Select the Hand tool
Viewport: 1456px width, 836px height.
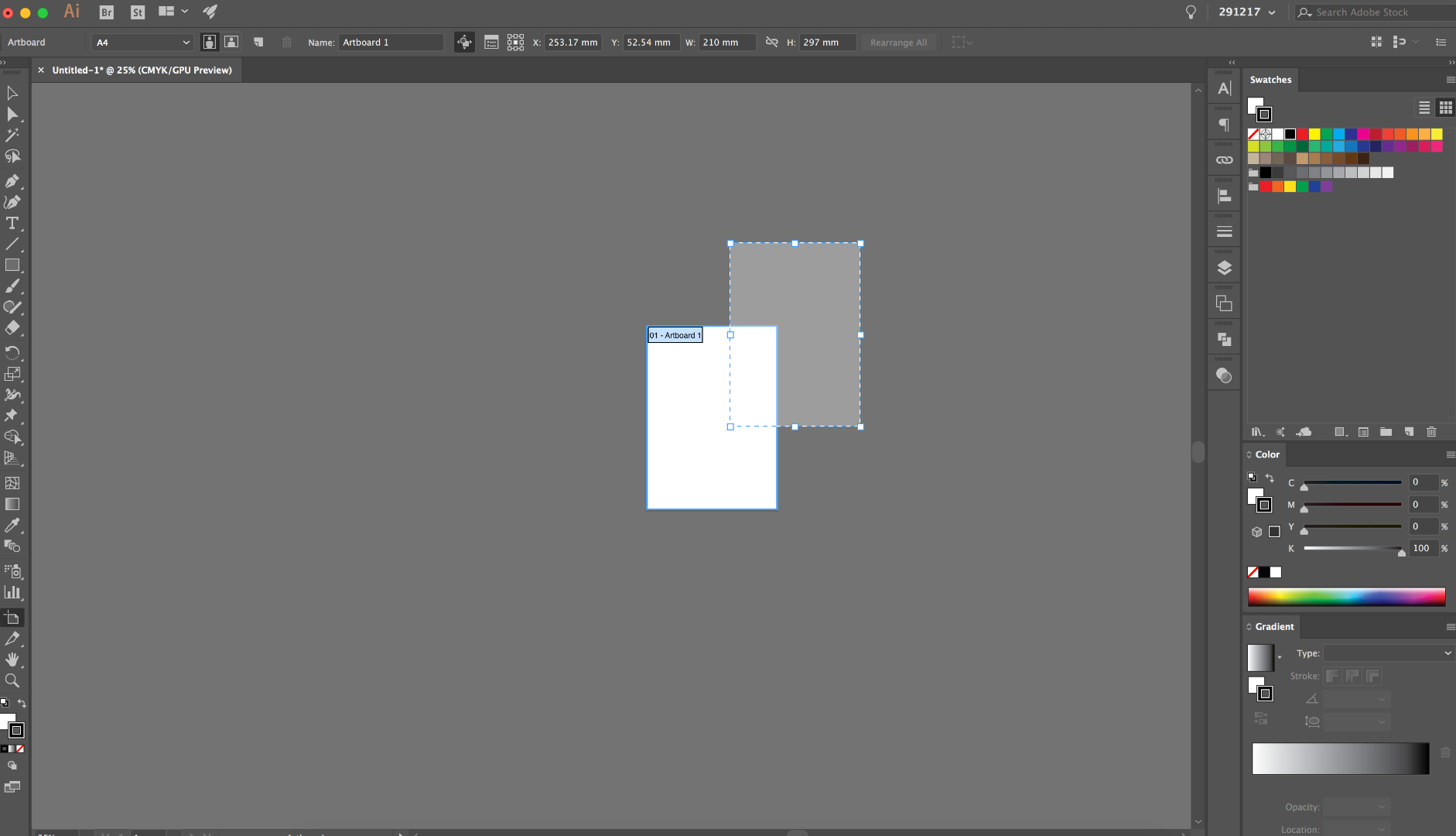(12, 660)
